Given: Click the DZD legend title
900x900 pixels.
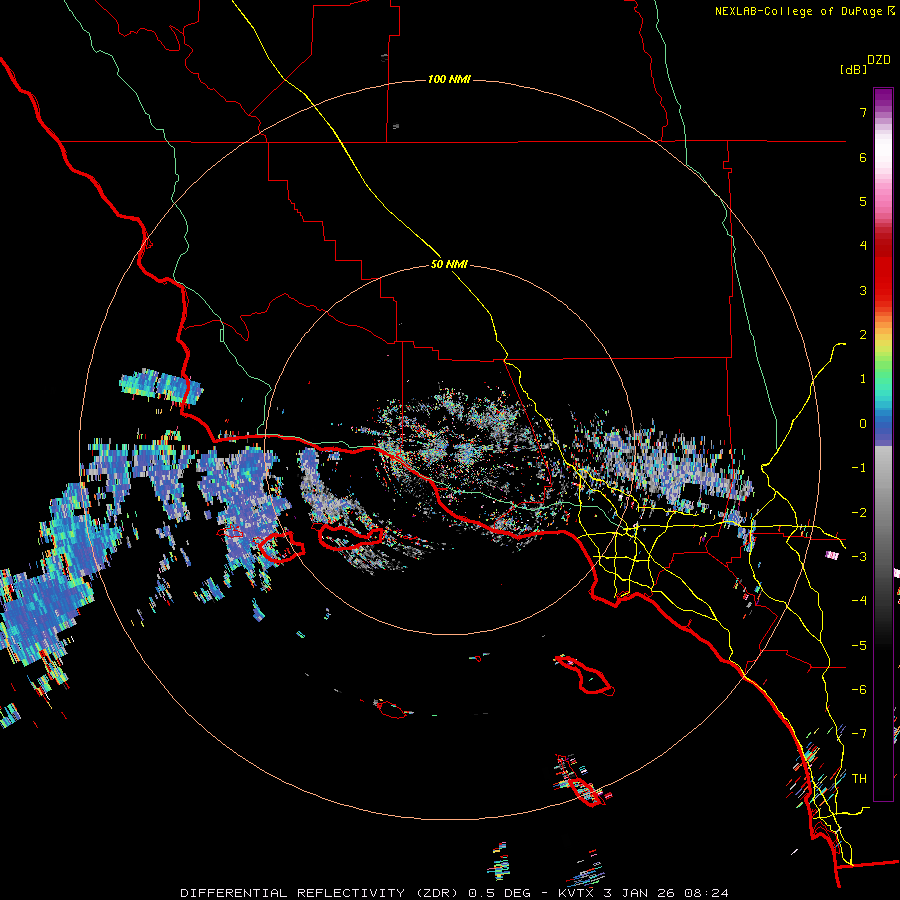Looking at the screenshot, I should 879,60.
